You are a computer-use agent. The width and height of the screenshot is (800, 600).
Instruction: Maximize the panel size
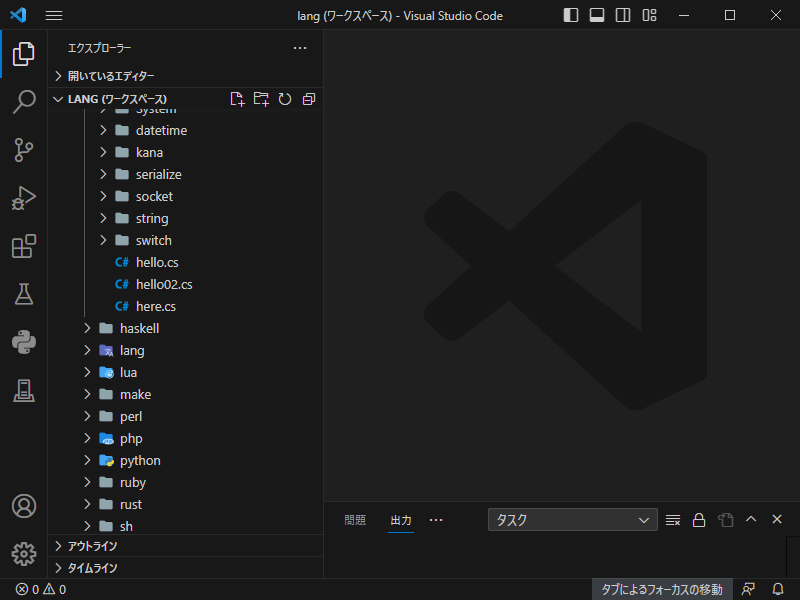pos(751,519)
